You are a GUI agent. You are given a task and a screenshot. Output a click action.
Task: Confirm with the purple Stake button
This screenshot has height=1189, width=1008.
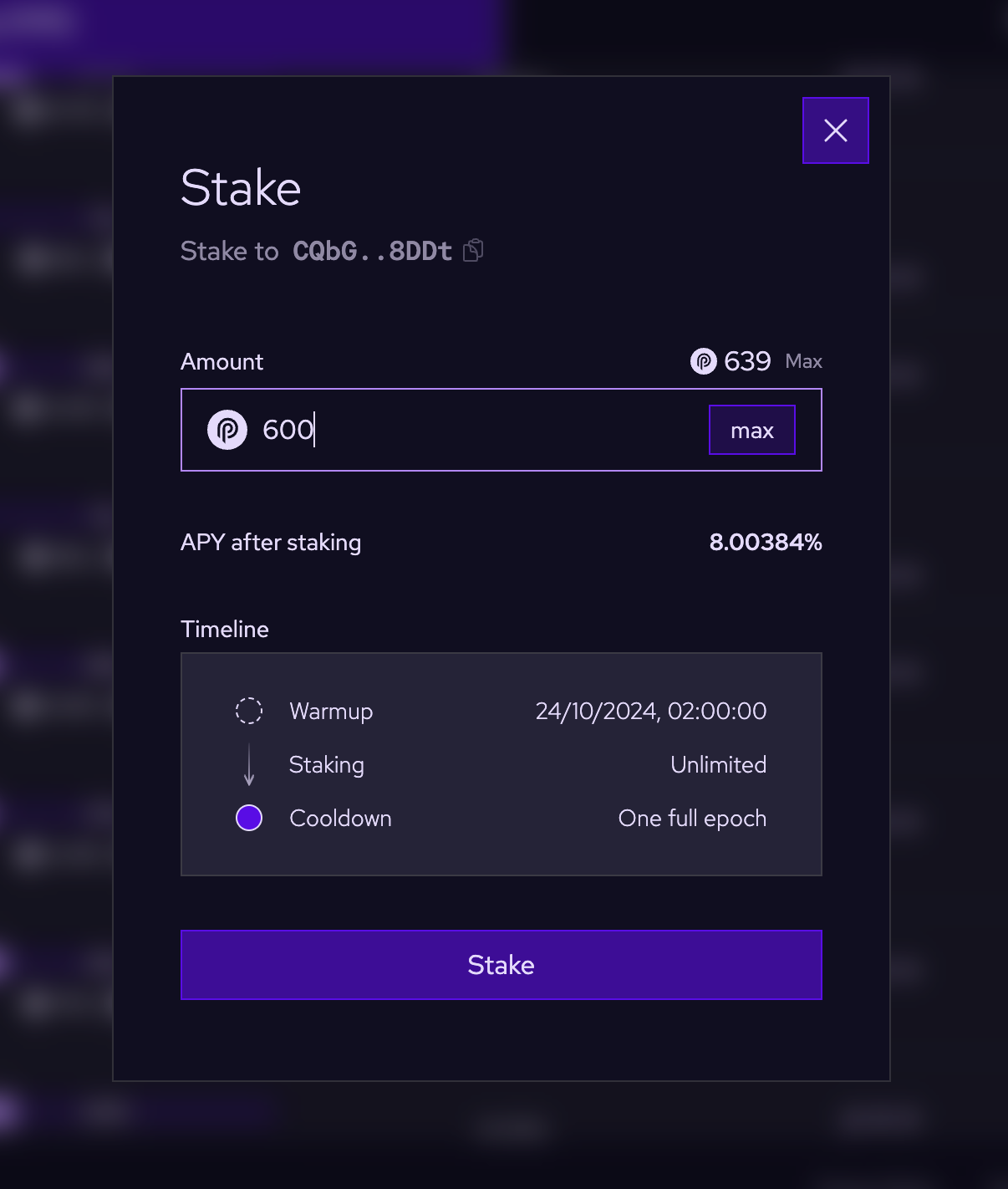(501, 965)
